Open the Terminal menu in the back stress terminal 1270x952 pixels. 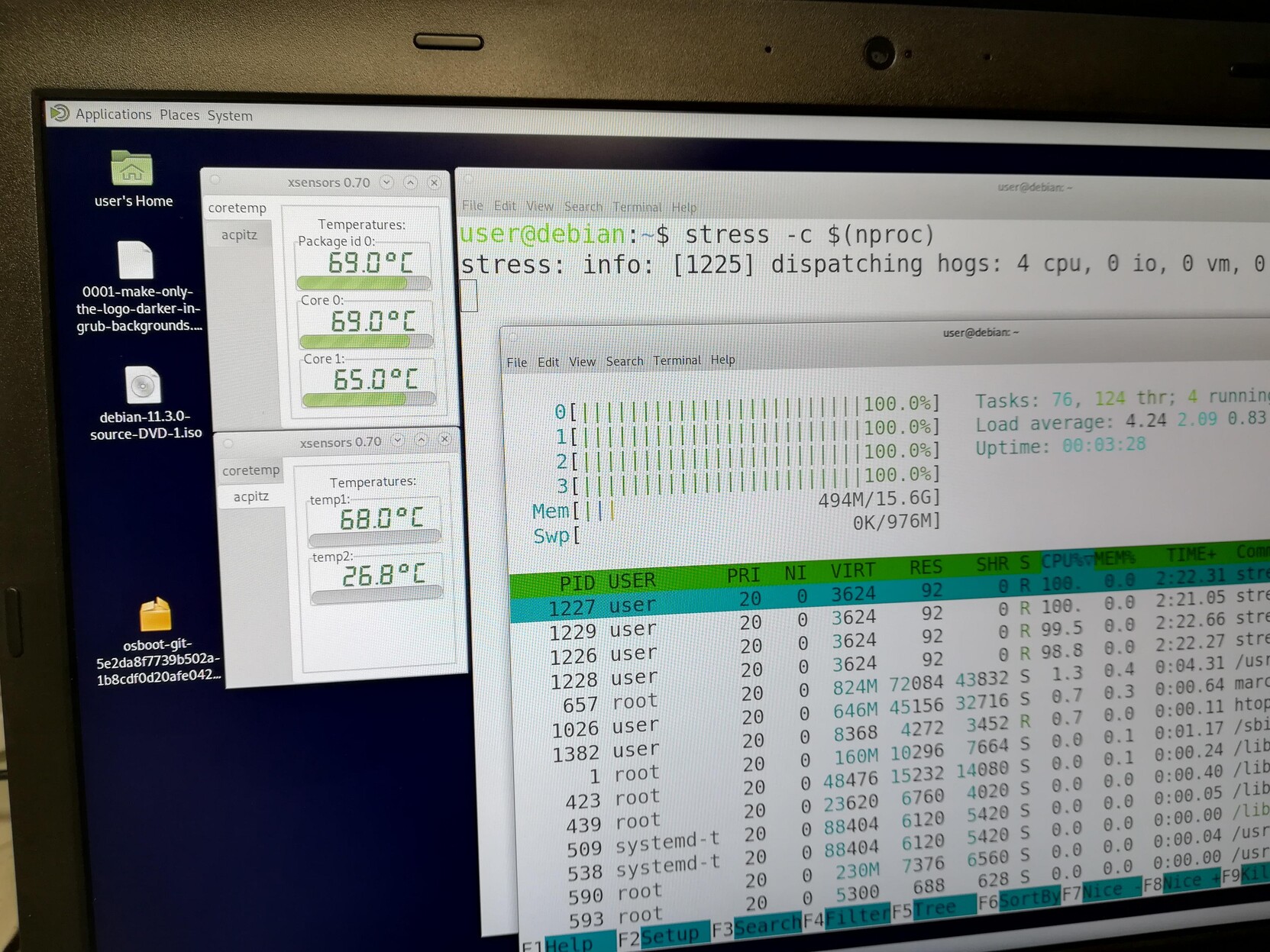point(637,207)
